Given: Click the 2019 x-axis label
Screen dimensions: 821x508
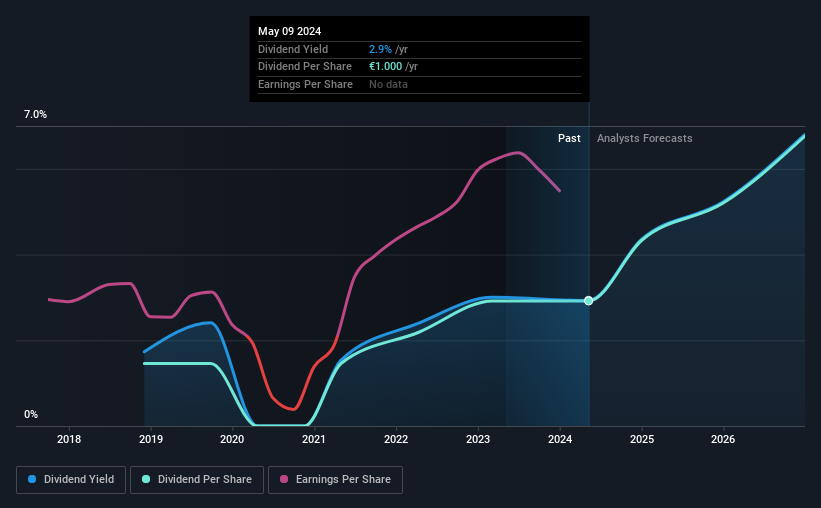Looking at the screenshot, I should click(151, 439).
